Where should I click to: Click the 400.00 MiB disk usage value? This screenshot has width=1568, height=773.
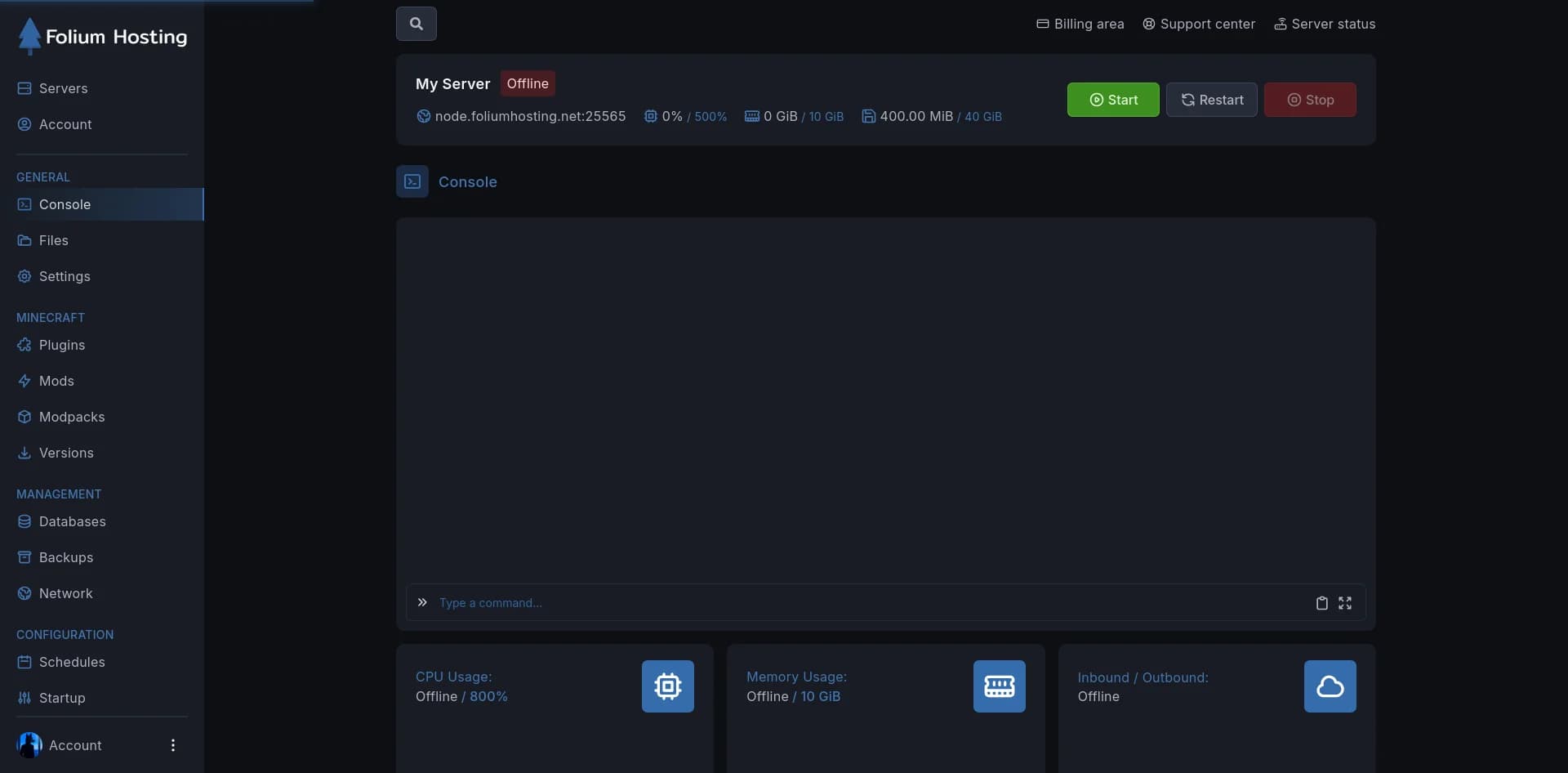click(x=916, y=116)
